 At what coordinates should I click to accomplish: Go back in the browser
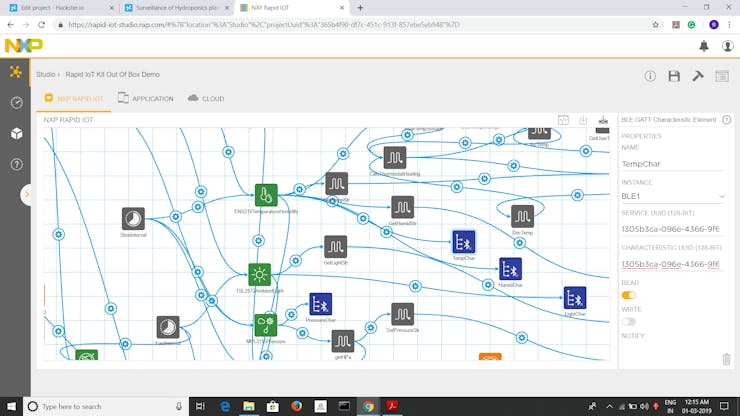click(x=10, y=25)
